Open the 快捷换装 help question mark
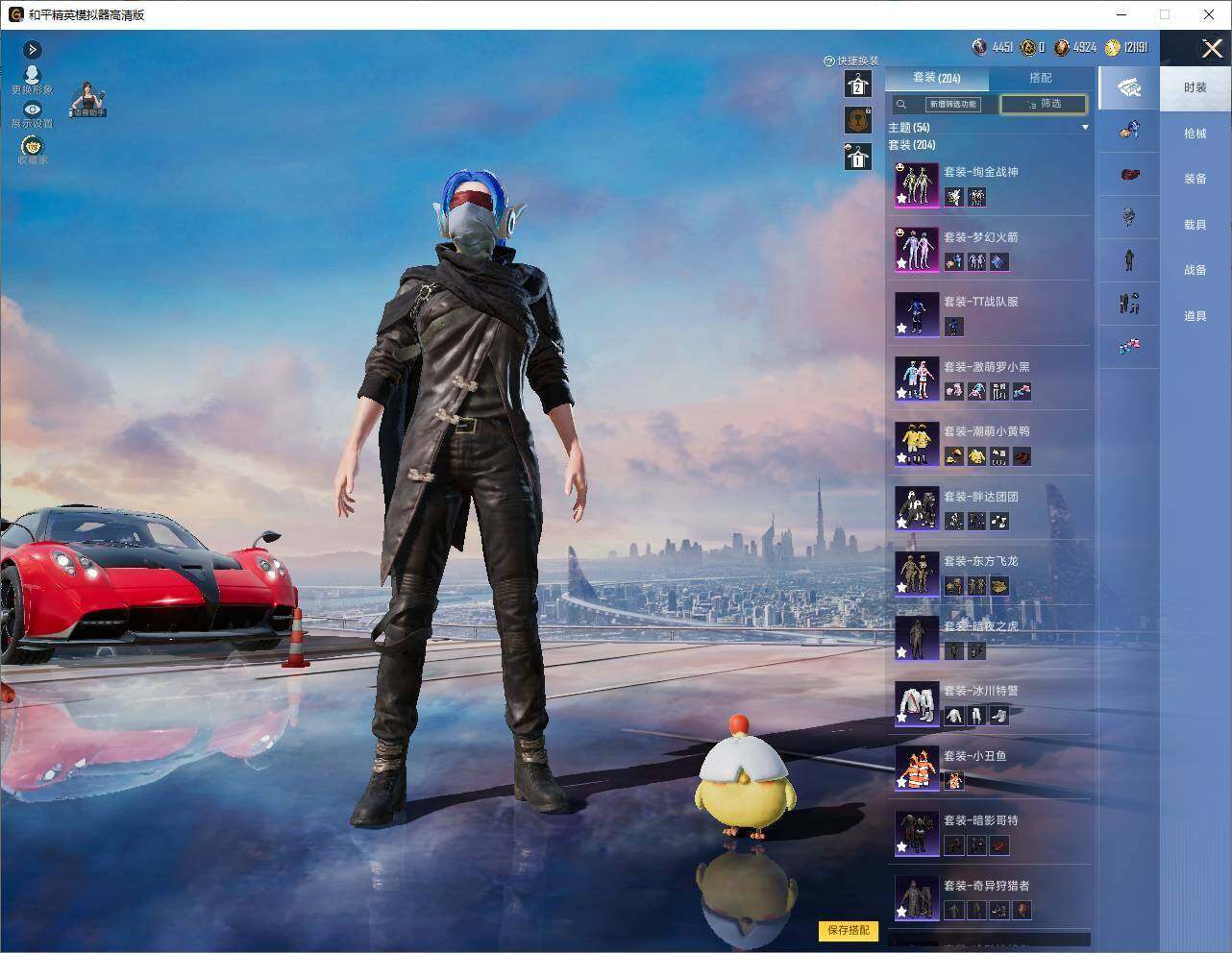Viewport: 1232px width, 953px height. coord(828,61)
